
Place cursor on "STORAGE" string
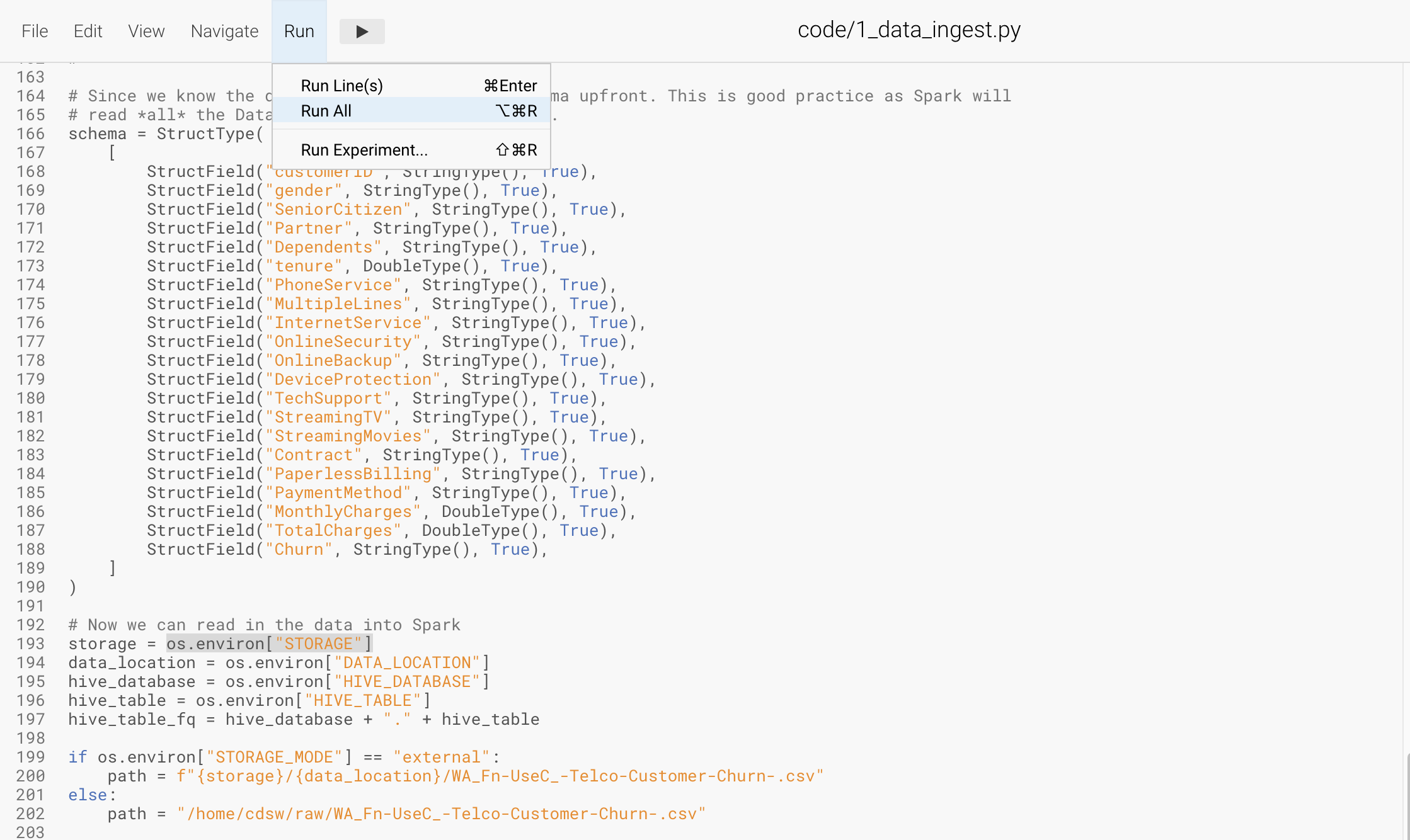tap(318, 644)
